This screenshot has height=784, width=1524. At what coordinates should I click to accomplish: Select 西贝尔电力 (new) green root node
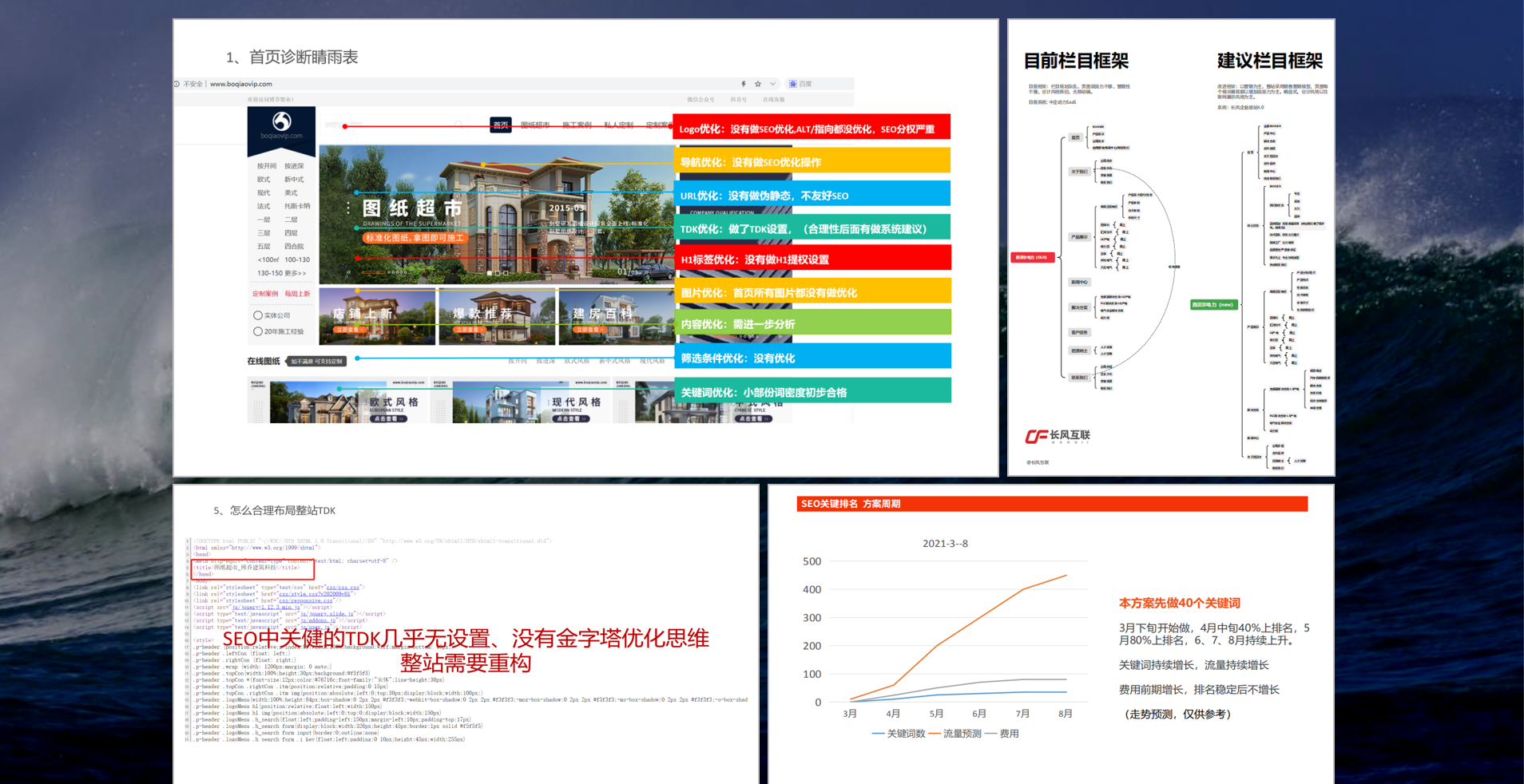(x=1214, y=304)
